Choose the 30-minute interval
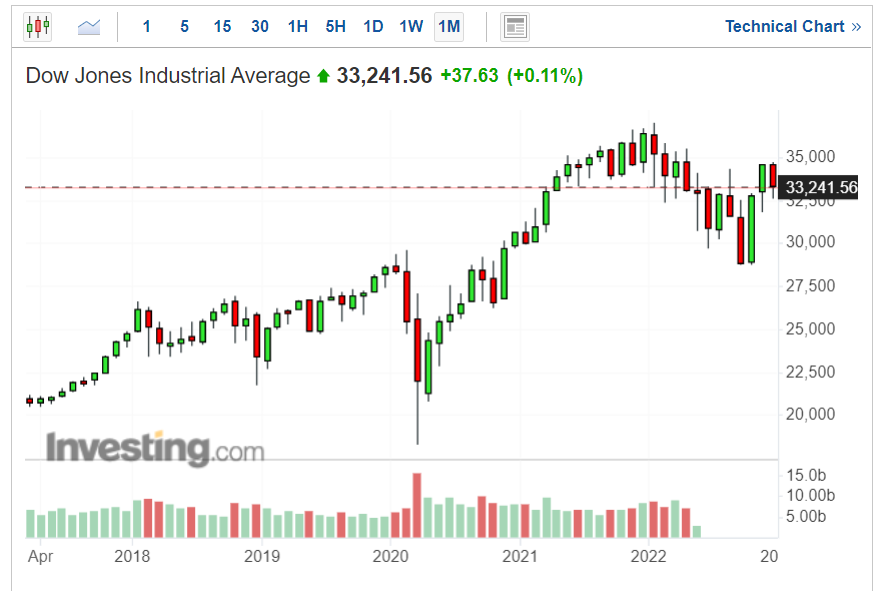 pos(260,27)
